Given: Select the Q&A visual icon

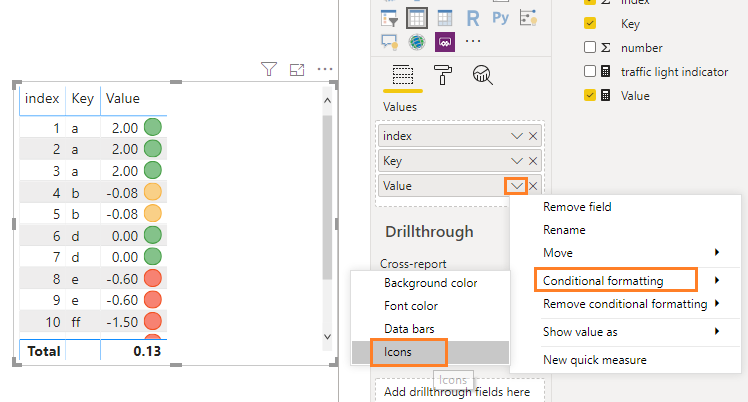Looking at the screenshot, I should (x=390, y=42).
